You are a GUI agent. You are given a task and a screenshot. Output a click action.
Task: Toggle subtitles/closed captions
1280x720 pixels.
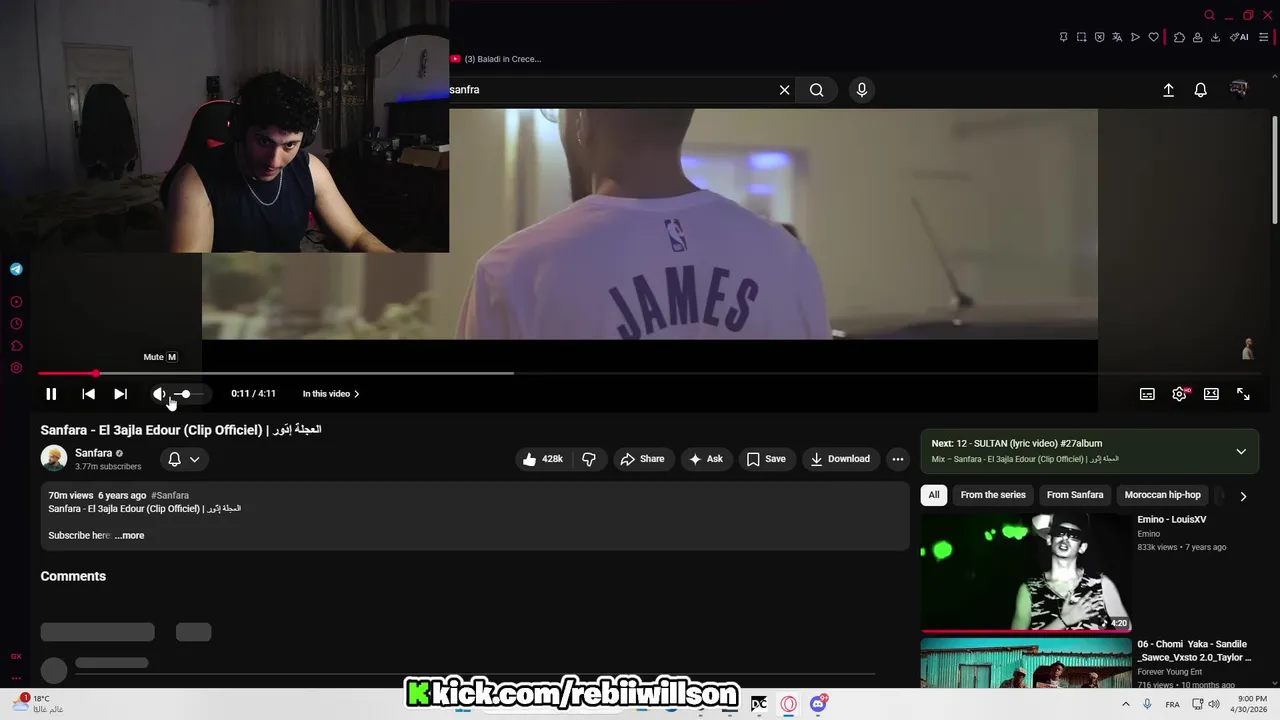pyautogui.click(x=1147, y=394)
